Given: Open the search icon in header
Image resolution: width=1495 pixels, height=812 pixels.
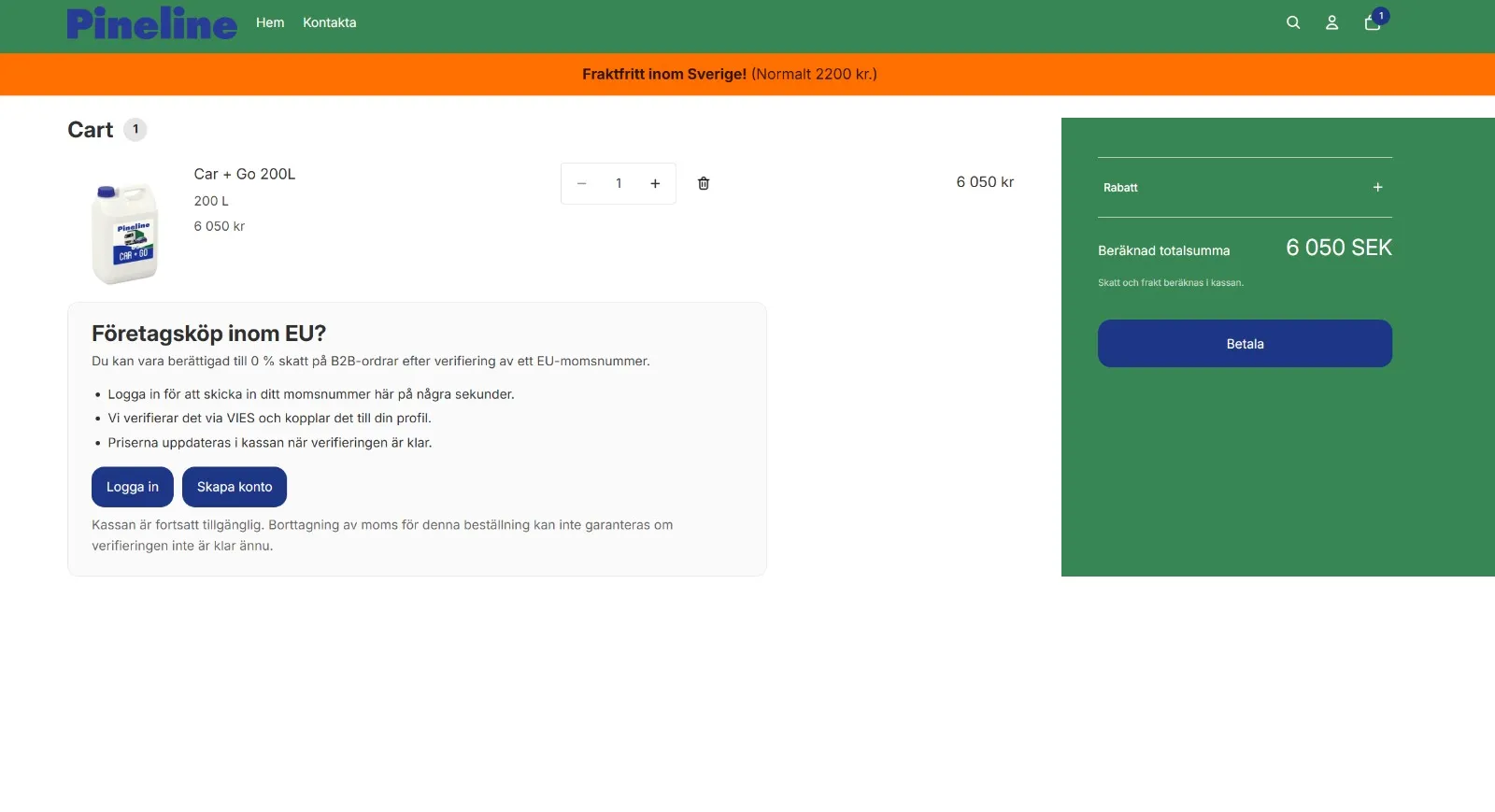Looking at the screenshot, I should (1293, 22).
